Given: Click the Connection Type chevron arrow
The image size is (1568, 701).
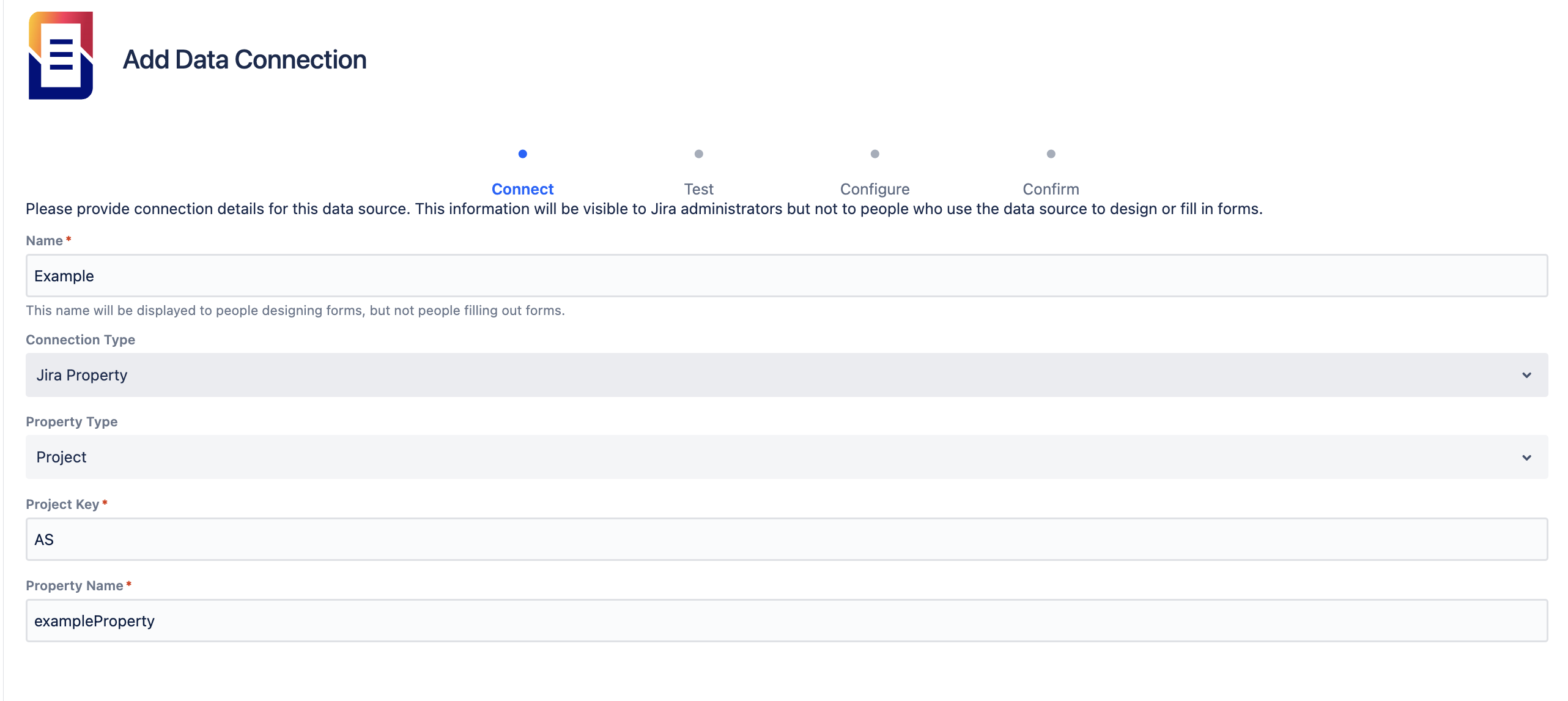Looking at the screenshot, I should [x=1526, y=375].
